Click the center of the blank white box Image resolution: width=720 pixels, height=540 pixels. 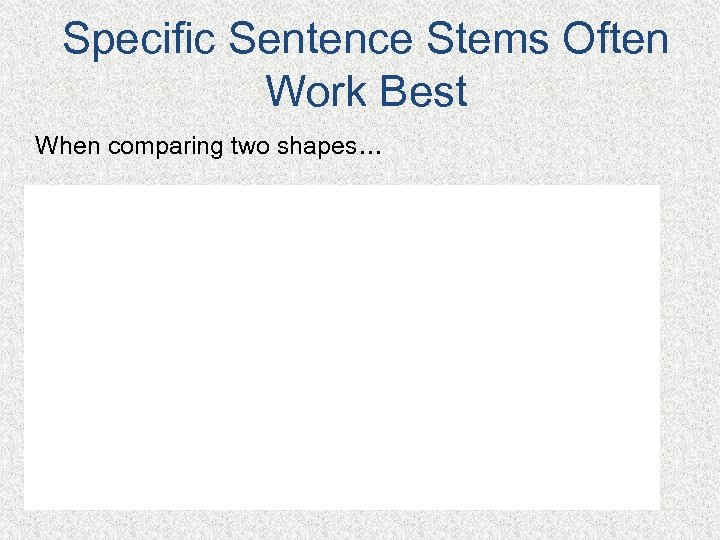[342, 347]
